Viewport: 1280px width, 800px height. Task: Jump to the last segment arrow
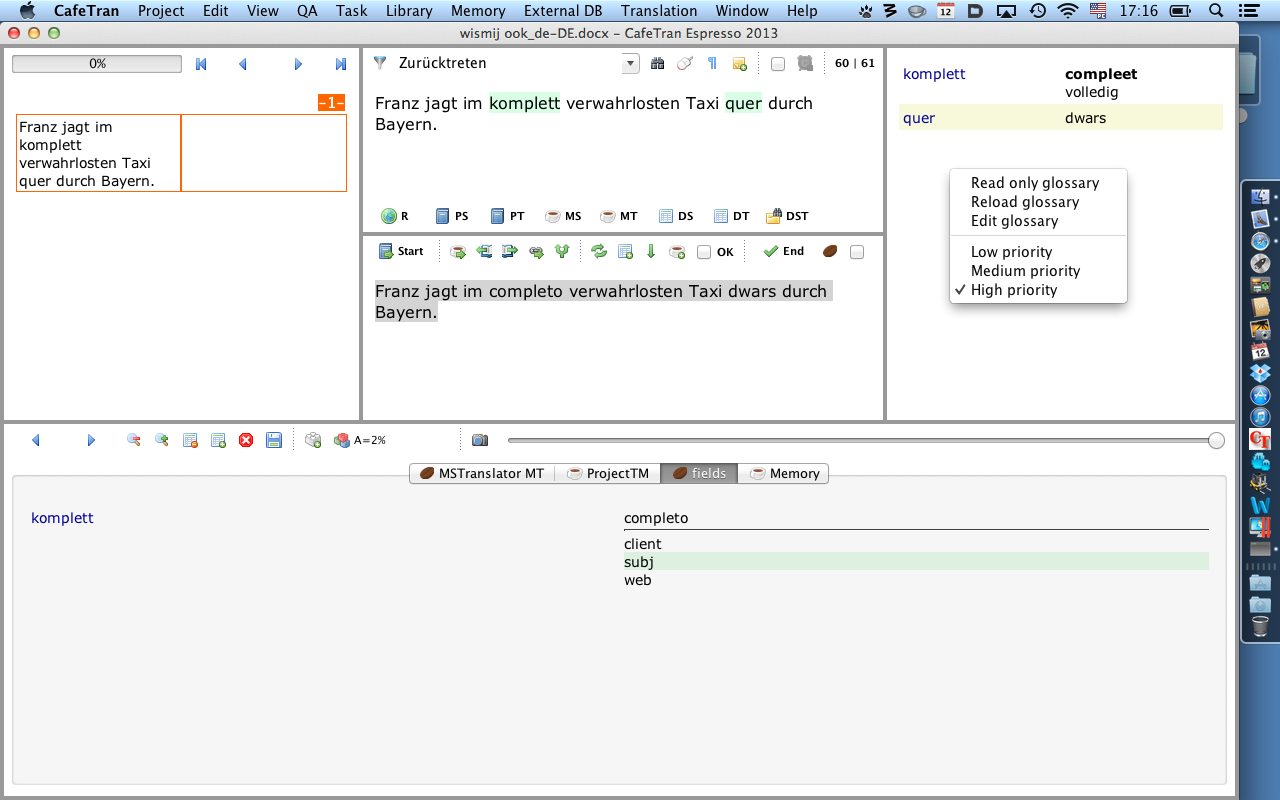click(341, 64)
